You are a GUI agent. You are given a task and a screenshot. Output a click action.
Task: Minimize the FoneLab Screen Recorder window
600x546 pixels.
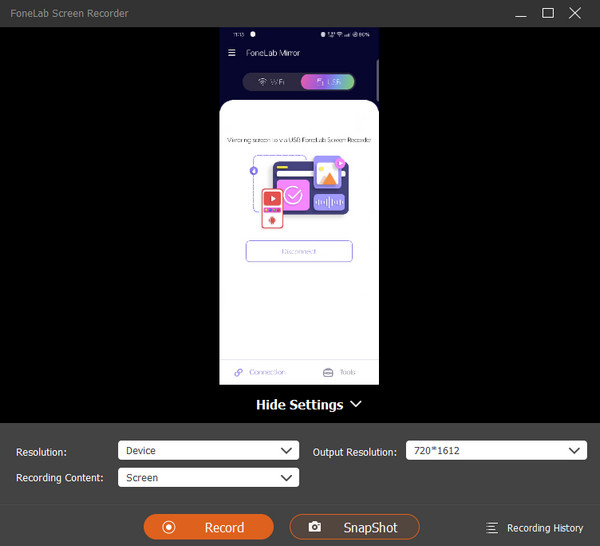(520, 16)
